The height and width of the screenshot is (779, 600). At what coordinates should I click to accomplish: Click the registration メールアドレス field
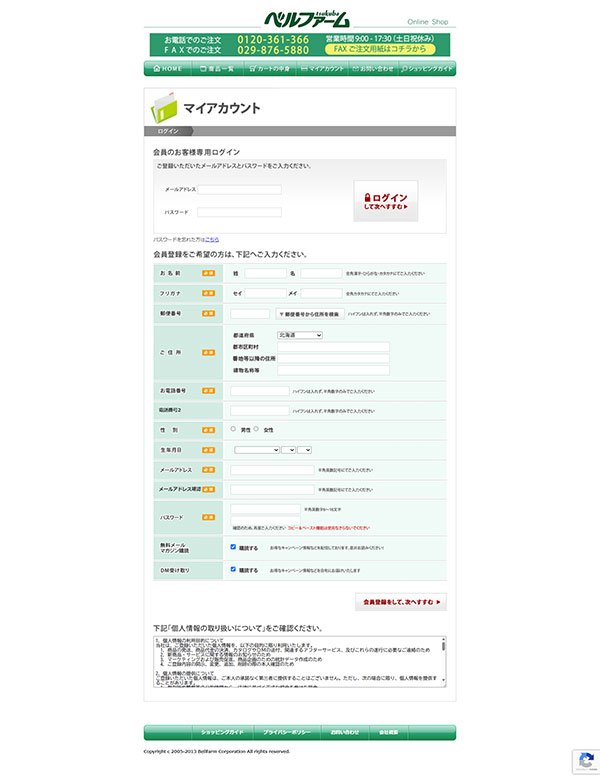click(x=272, y=470)
